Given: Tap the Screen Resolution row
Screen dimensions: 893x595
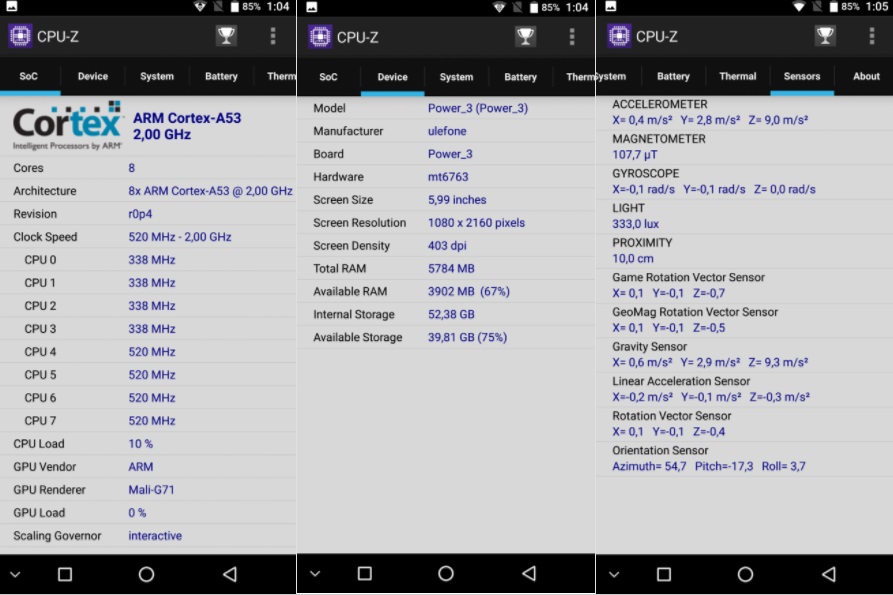Looking at the screenshot, I should [x=445, y=223].
